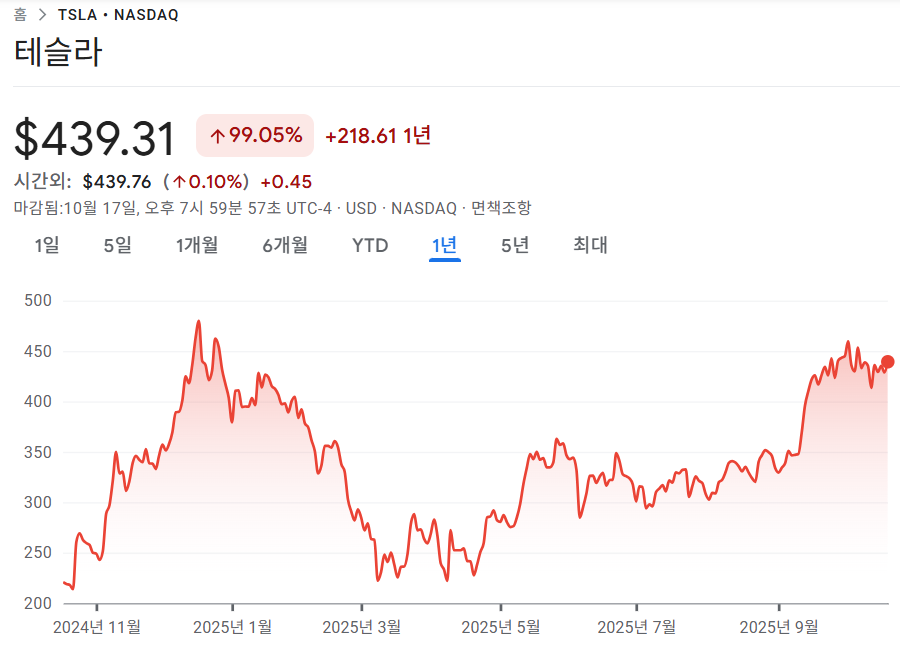Click the active 1년 range tab
This screenshot has width=900, height=652.
[x=445, y=245]
